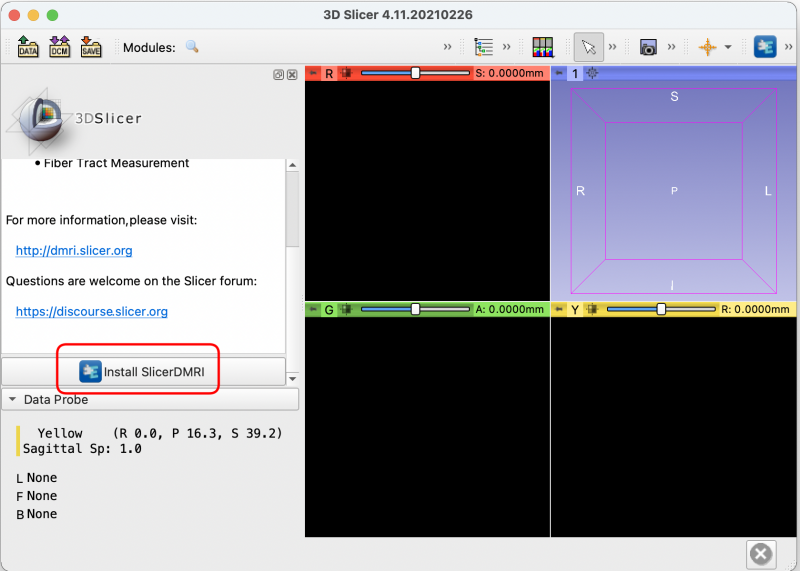The height and width of the screenshot is (571, 800).
Task: Adjust the green slice offset slider
Action: click(x=415, y=309)
